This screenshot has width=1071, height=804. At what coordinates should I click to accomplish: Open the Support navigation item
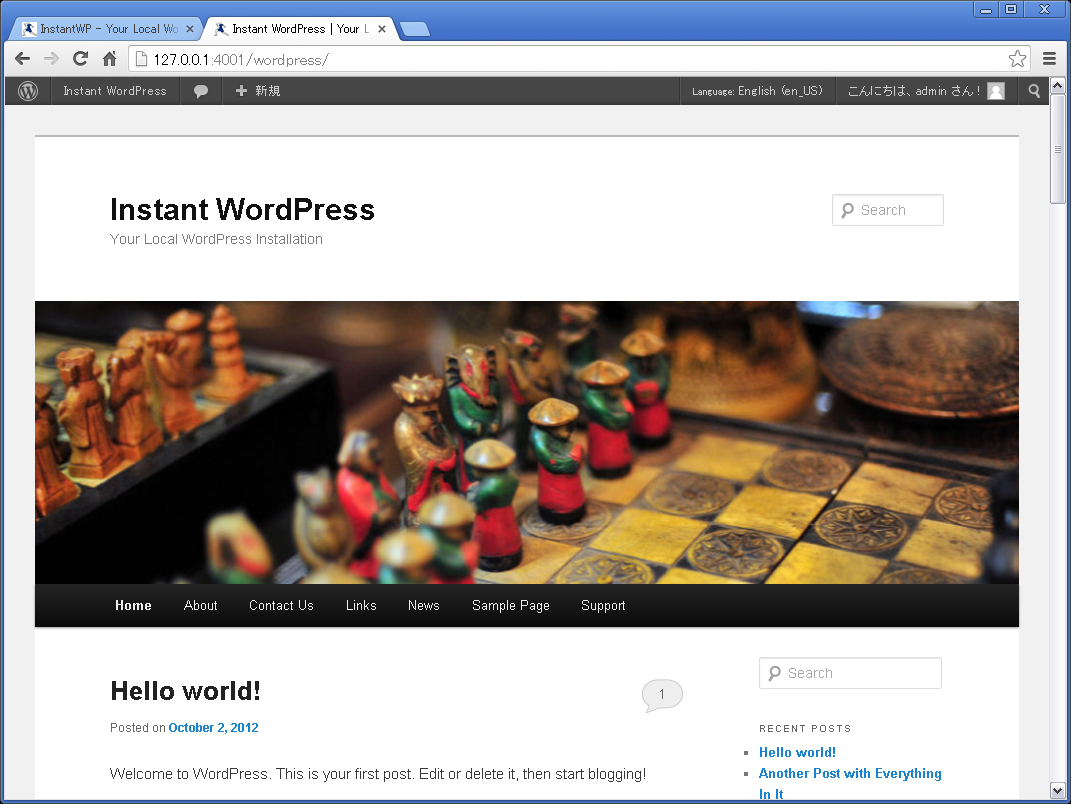pos(603,605)
